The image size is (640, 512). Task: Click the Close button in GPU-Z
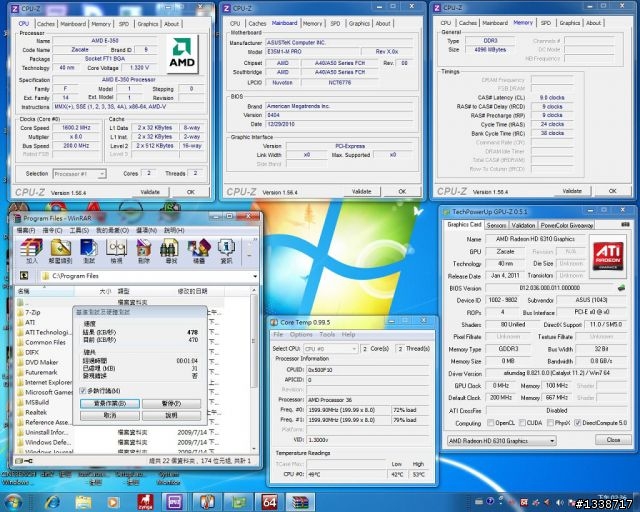[613, 440]
